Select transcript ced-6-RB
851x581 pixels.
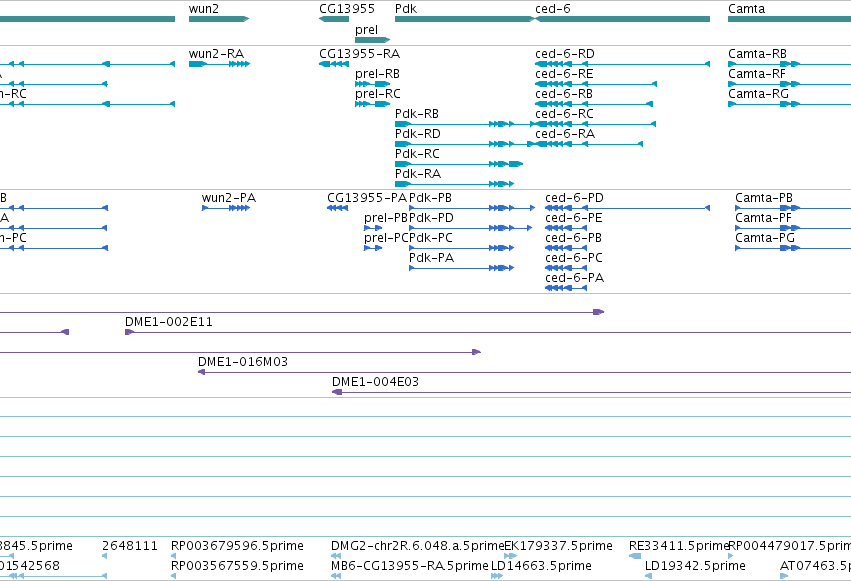(x=594, y=104)
